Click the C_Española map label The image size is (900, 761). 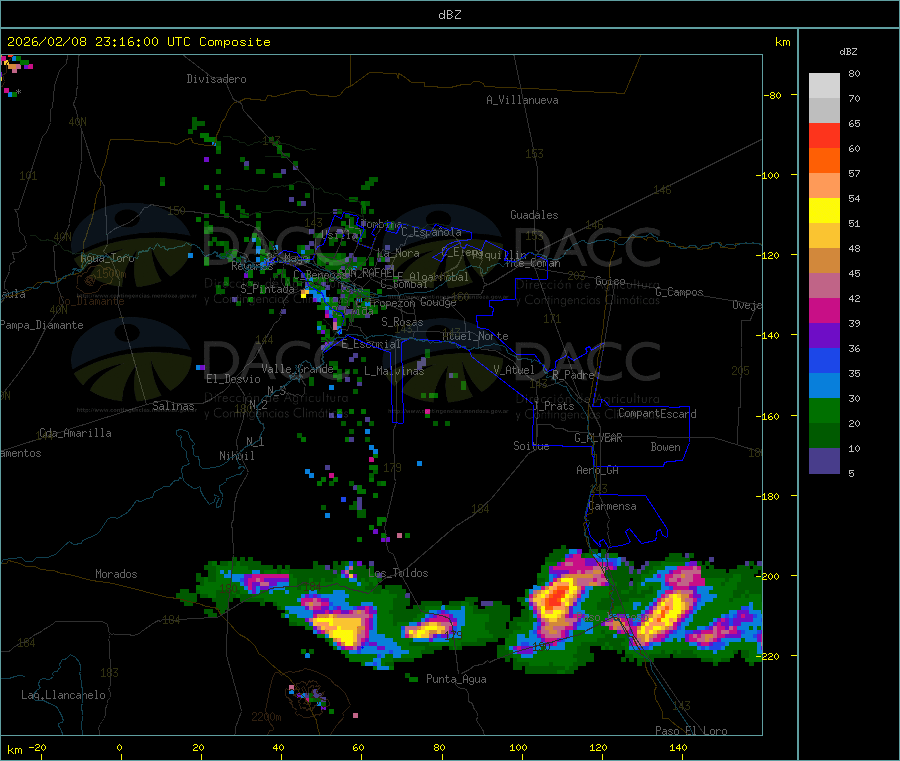431,232
